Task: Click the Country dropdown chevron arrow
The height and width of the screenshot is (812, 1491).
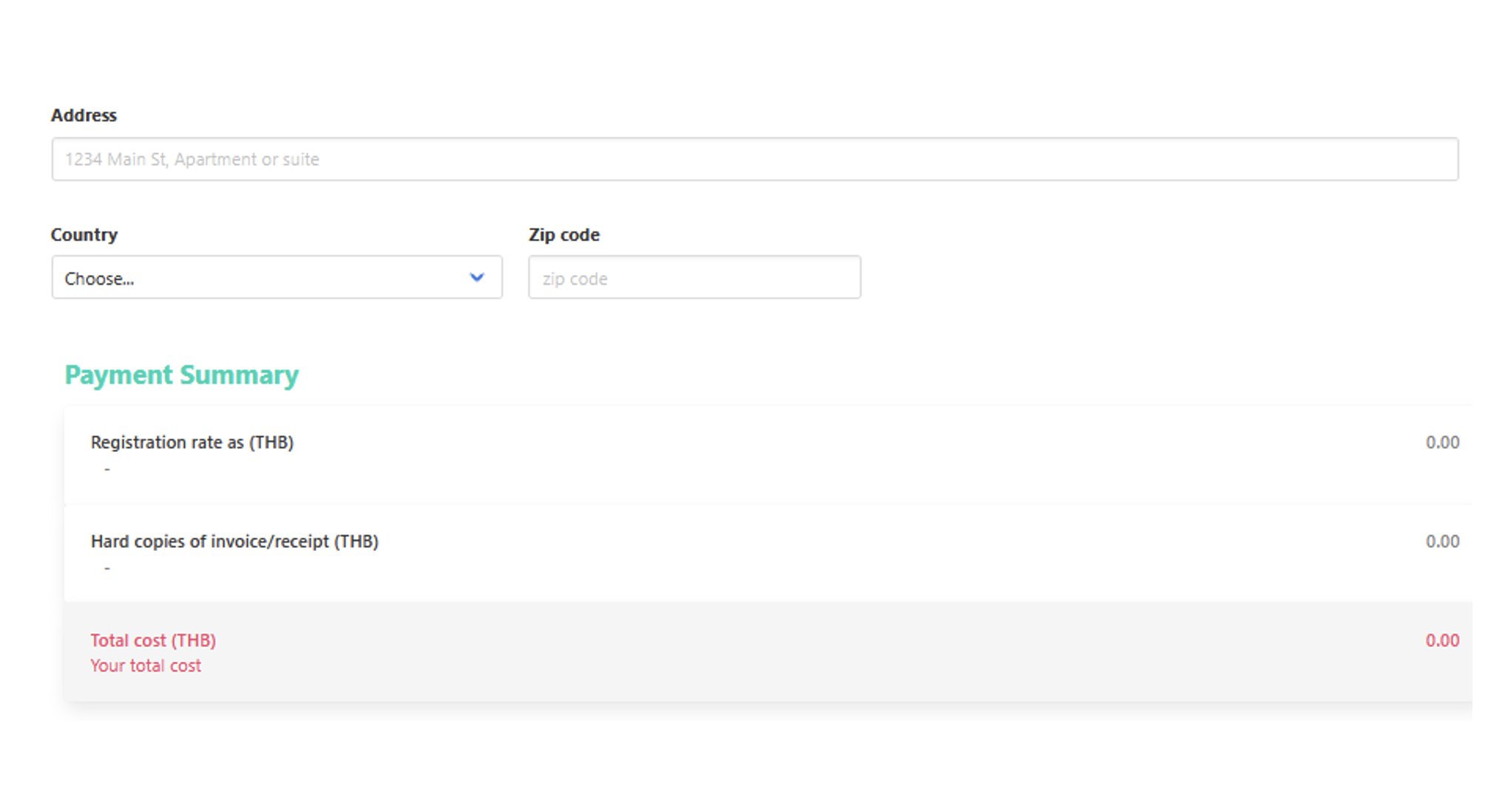Action: (476, 277)
